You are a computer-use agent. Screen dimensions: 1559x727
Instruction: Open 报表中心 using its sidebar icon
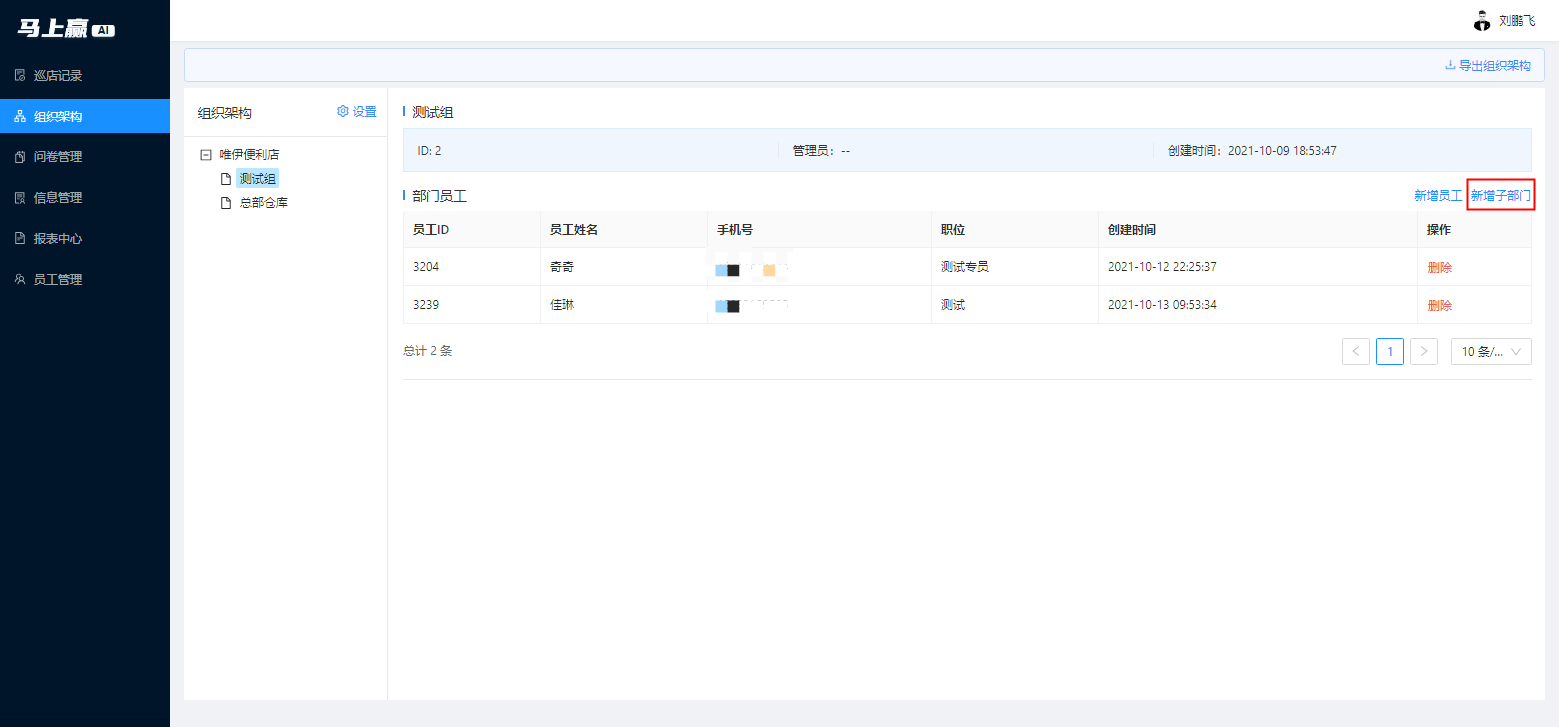[x=20, y=238]
